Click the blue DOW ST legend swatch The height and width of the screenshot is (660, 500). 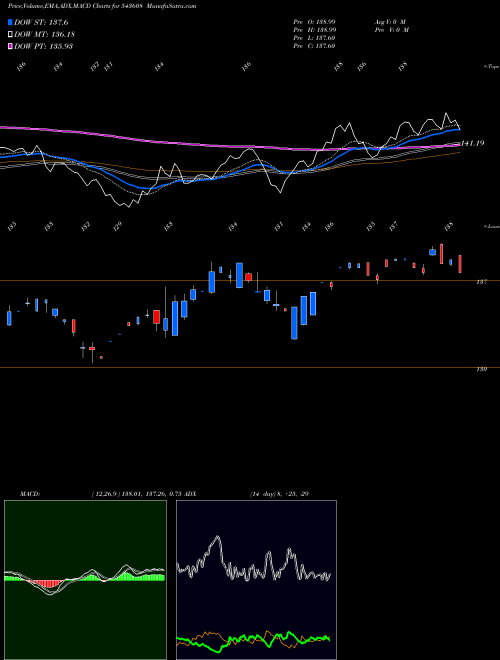(10, 22)
